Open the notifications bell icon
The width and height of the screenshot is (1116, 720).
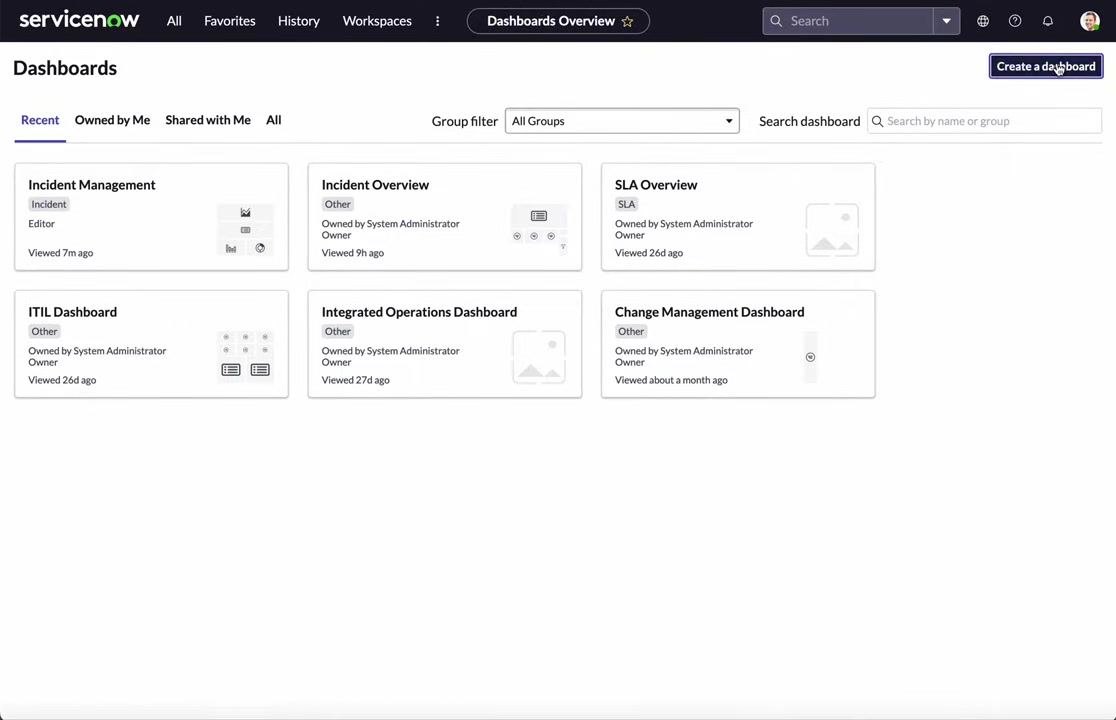pyautogui.click(x=1048, y=21)
